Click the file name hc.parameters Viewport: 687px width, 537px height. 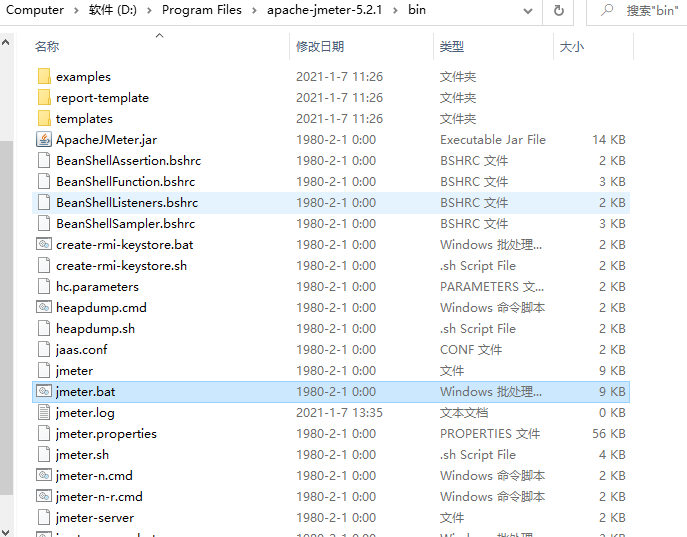97,287
